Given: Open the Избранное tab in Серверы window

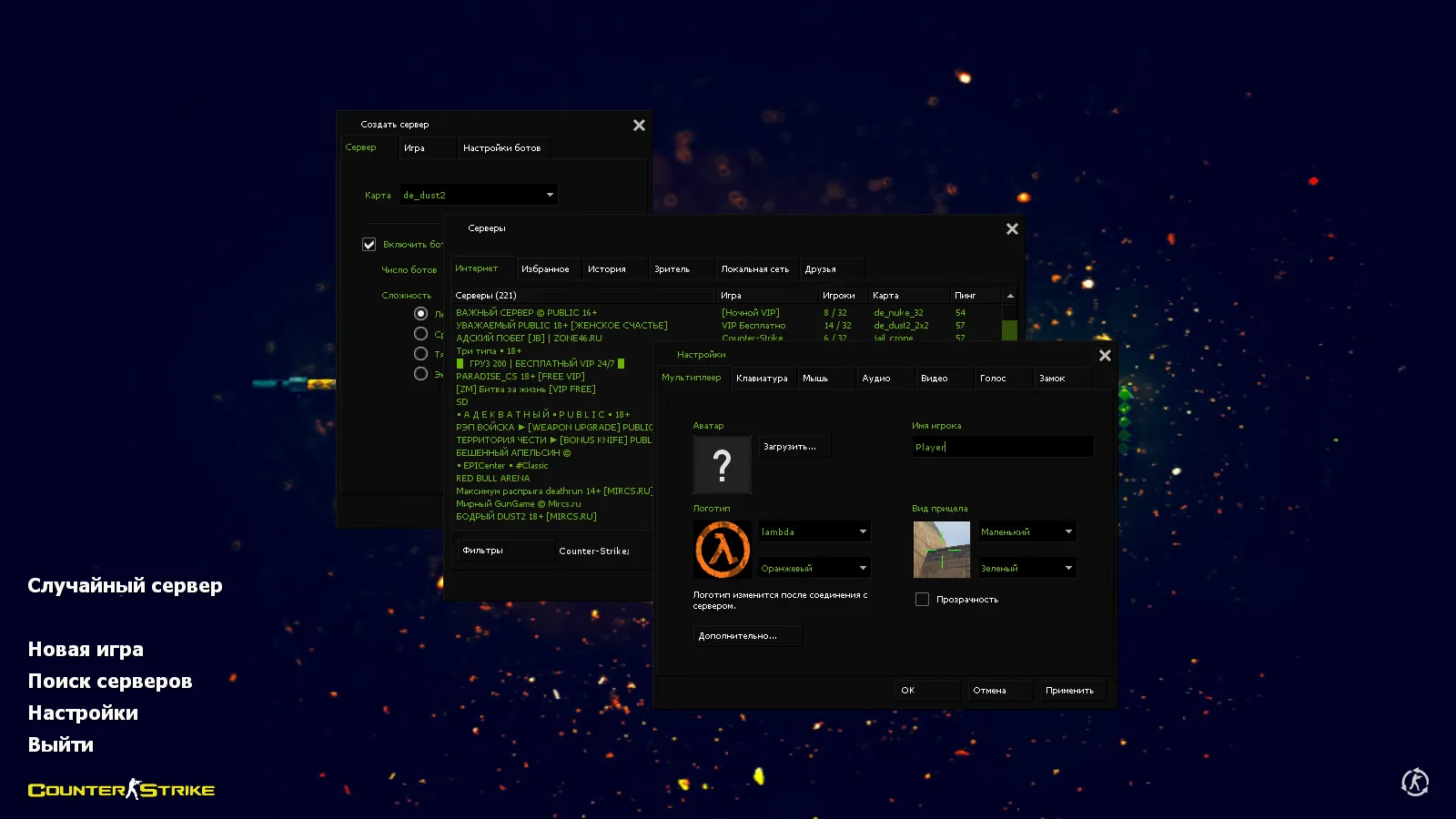Looking at the screenshot, I should [x=548, y=268].
